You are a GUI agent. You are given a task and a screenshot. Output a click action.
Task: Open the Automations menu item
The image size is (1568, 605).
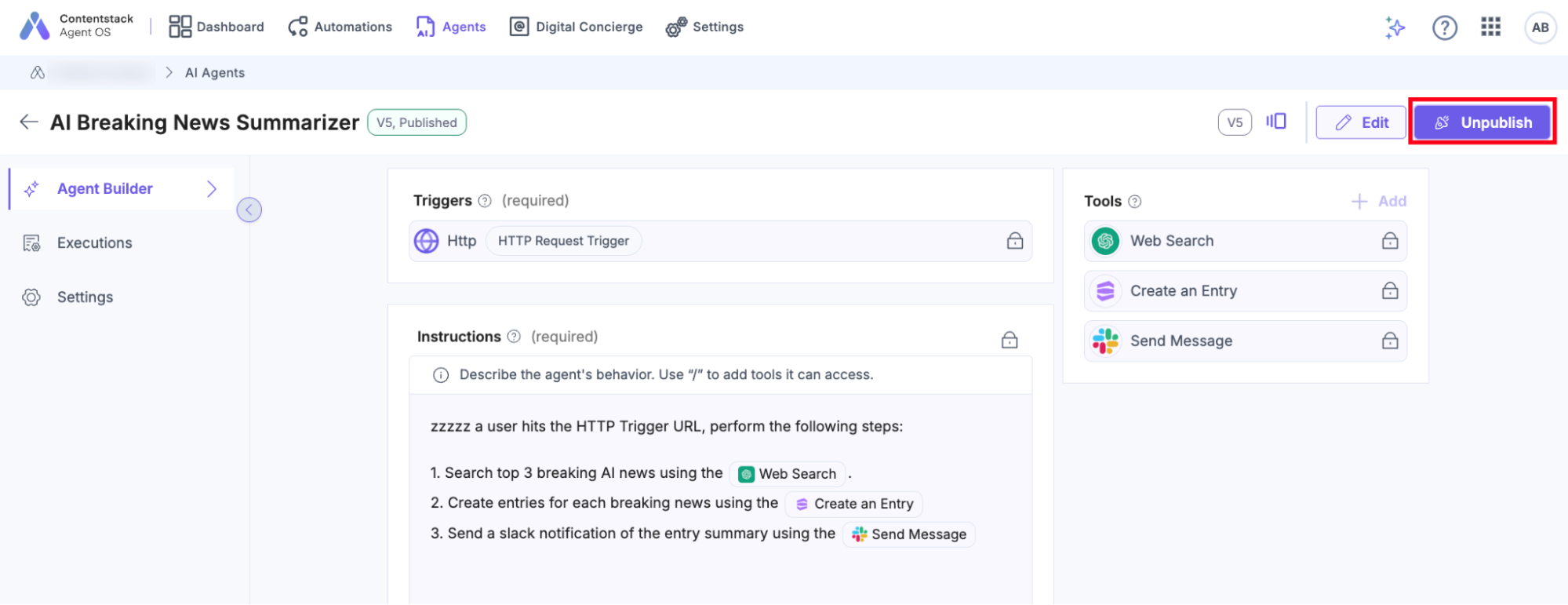tap(340, 27)
